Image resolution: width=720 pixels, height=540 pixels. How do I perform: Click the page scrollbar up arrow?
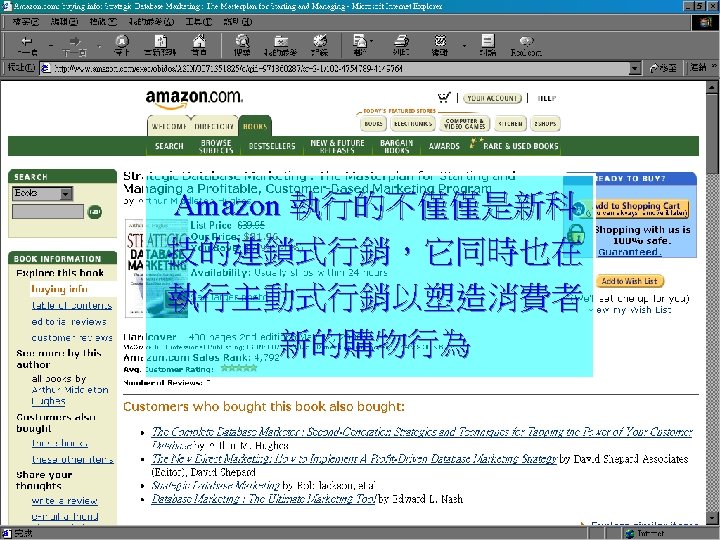pyautogui.click(x=712, y=87)
